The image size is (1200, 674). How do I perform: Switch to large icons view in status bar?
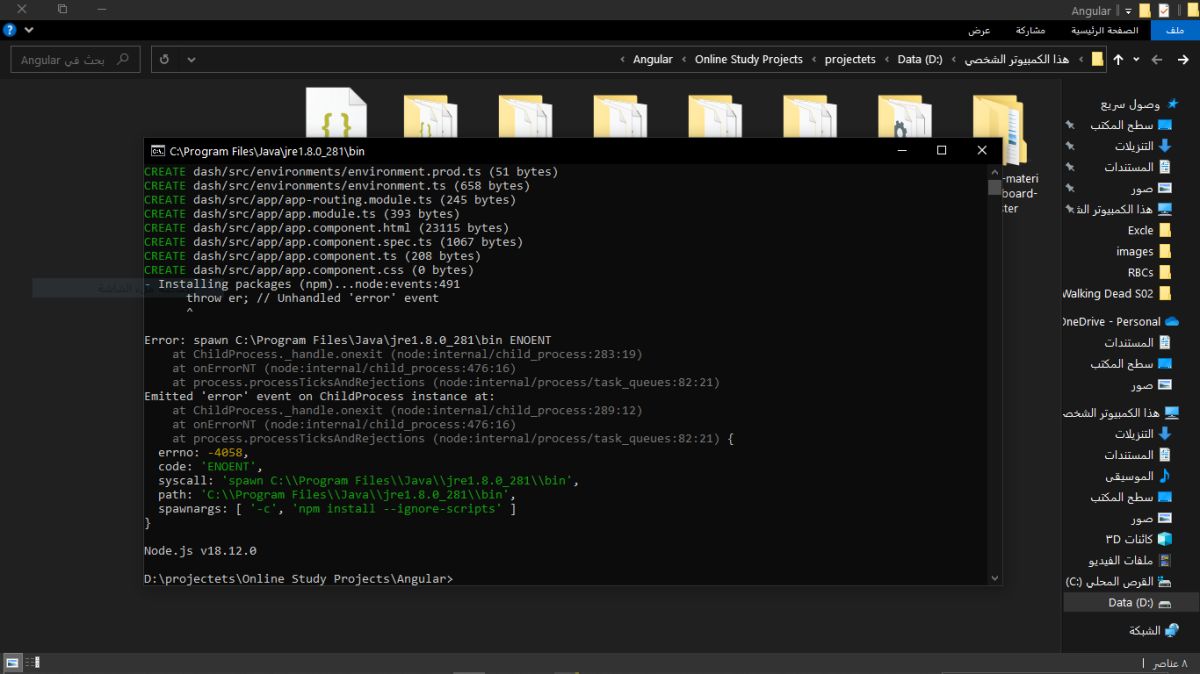pyautogui.click(x=13, y=663)
